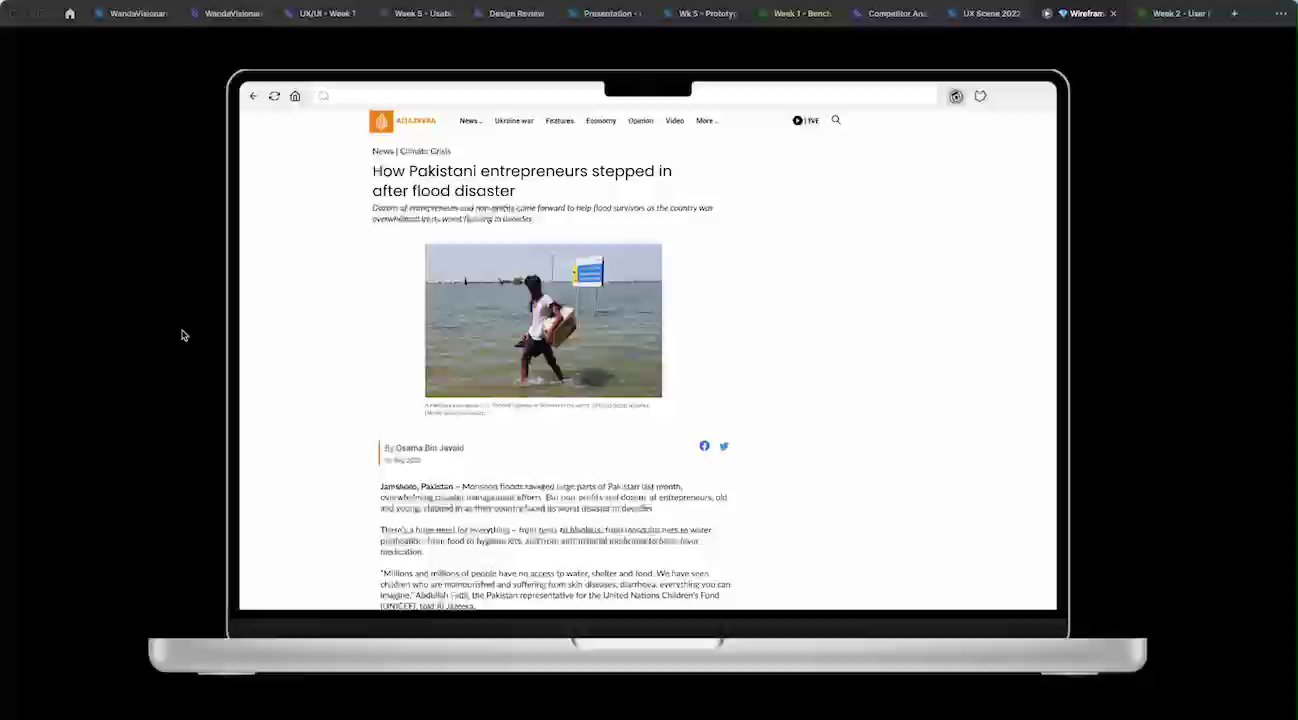
Task: Play the Live stream button
Action: [806, 121]
